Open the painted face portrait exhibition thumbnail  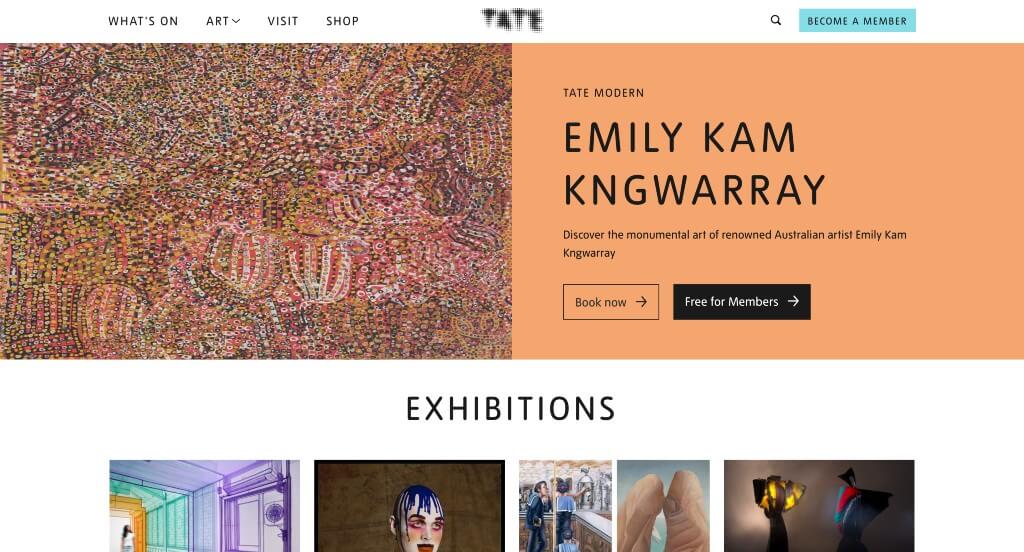(x=409, y=506)
